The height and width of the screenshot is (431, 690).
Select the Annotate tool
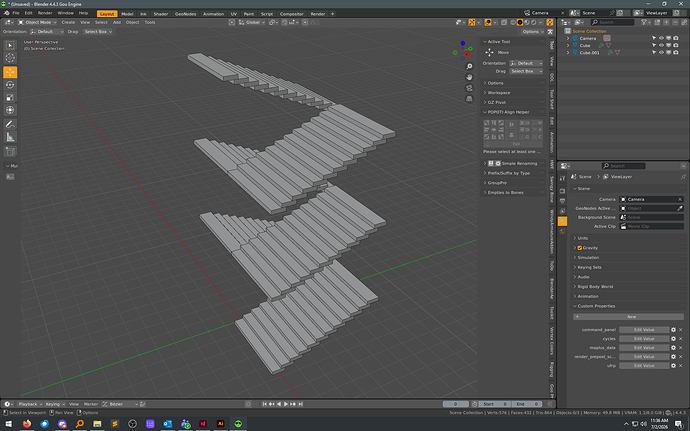coord(10,125)
